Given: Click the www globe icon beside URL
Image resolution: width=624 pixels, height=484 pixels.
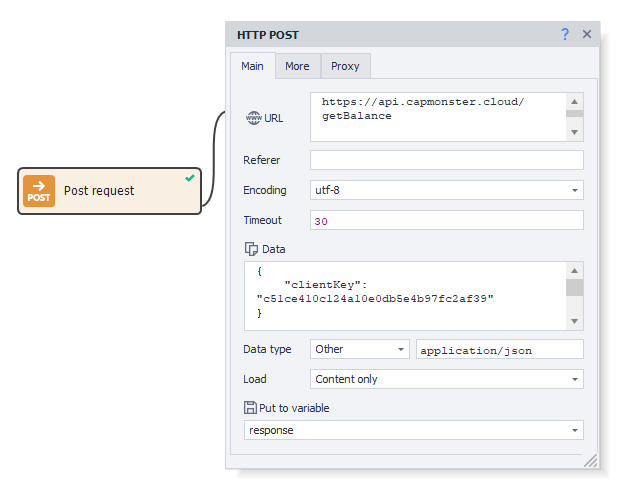Looking at the screenshot, I should [253, 118].
